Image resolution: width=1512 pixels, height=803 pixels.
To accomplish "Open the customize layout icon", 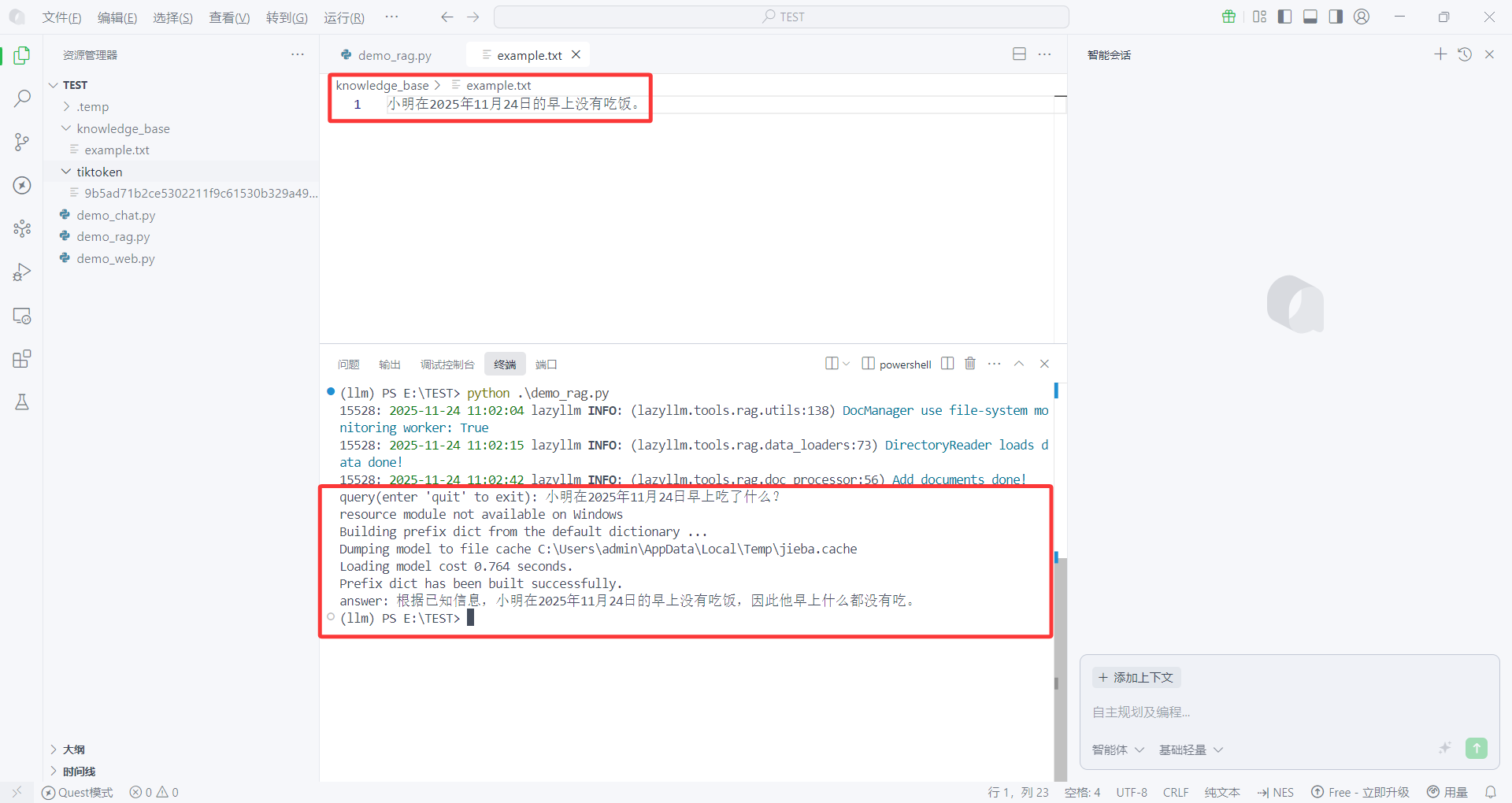I will (x=1259, y=17).
